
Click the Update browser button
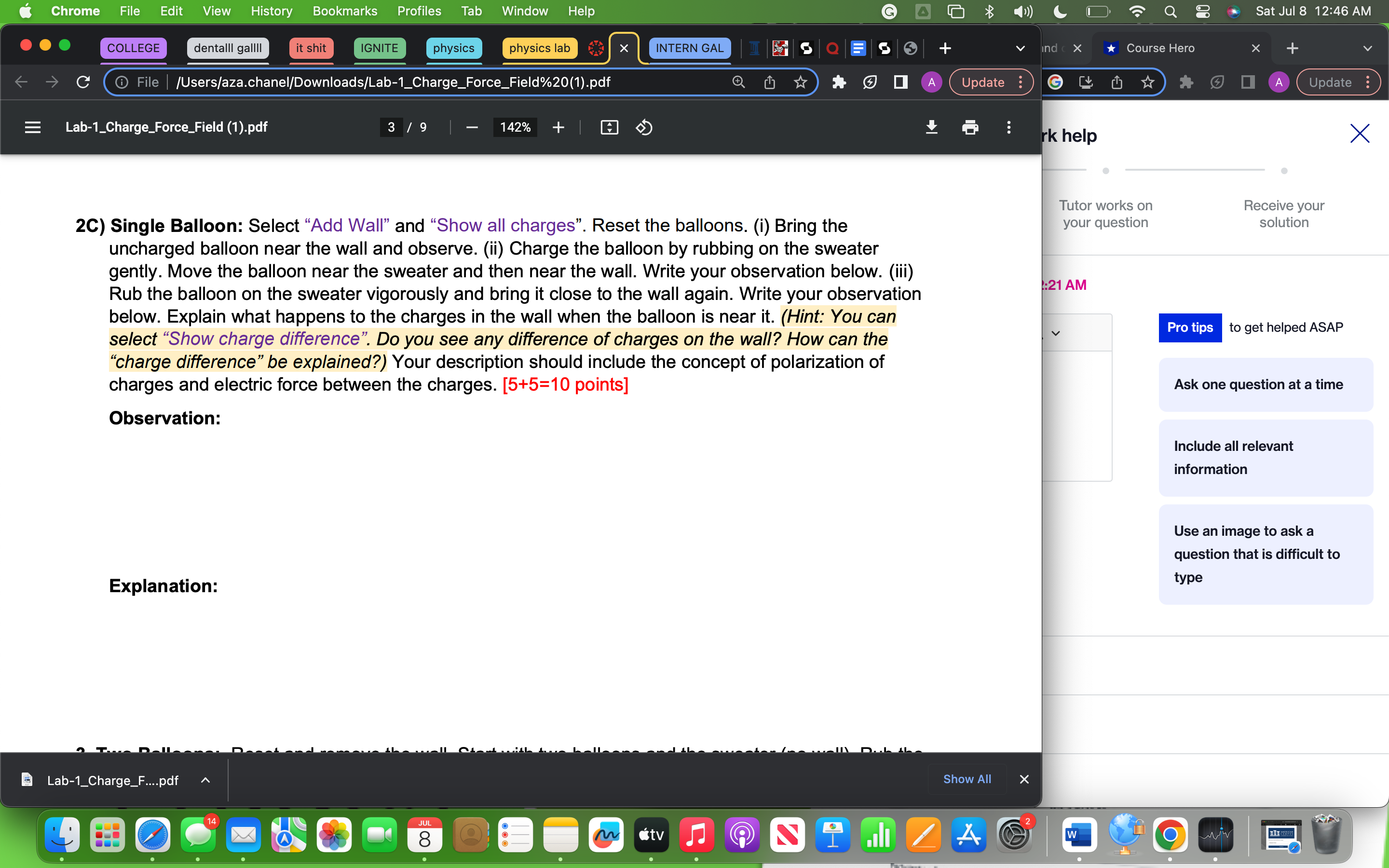pos(982,82)
